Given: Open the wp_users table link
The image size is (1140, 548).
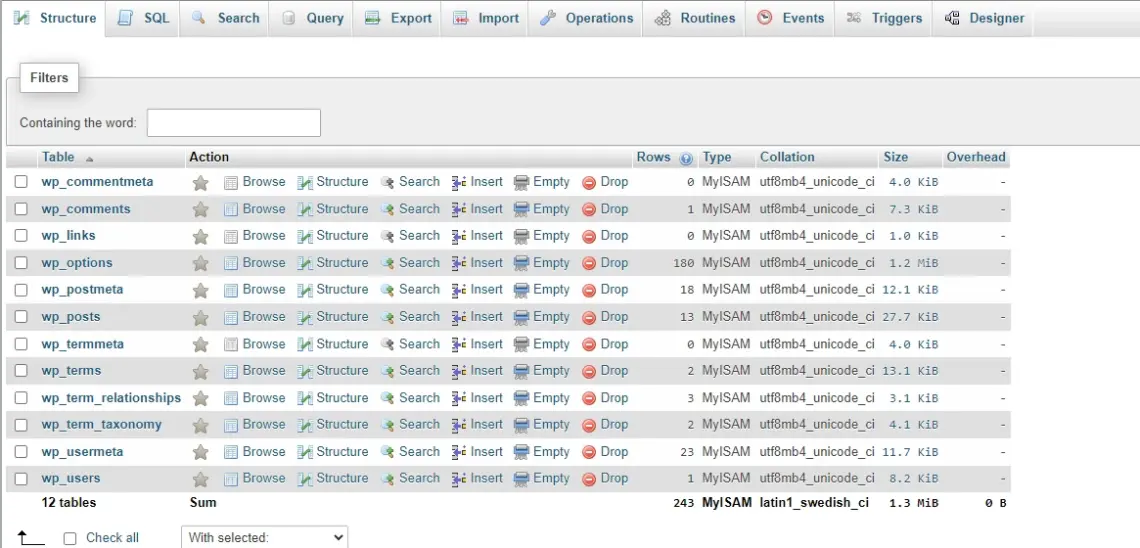Looking at the screenshot, I should (x=71, y=478).
